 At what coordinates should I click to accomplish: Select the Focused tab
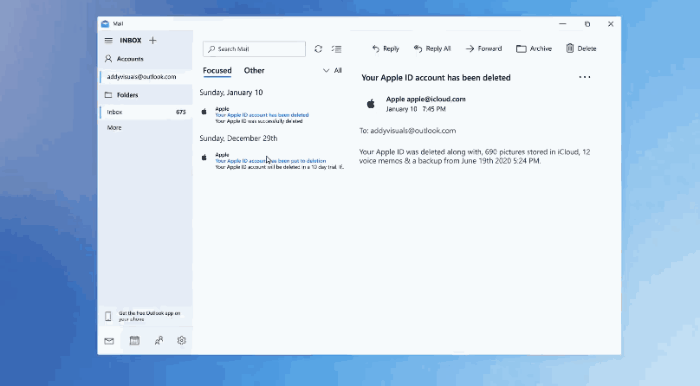coord(217,71)
